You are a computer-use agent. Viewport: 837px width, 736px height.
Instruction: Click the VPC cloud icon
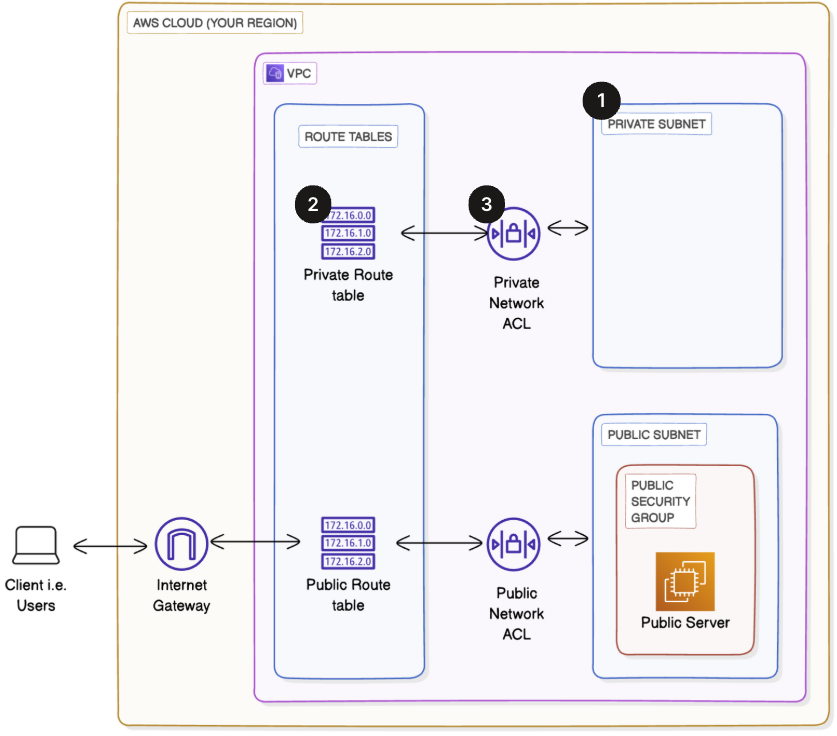tap(275, 73)
